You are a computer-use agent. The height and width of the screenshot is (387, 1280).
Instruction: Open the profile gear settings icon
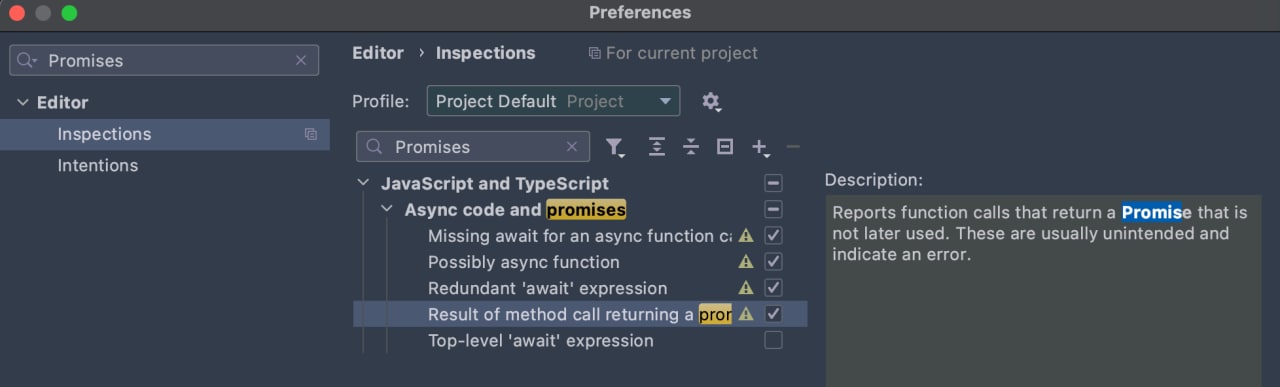coord(711,102)
